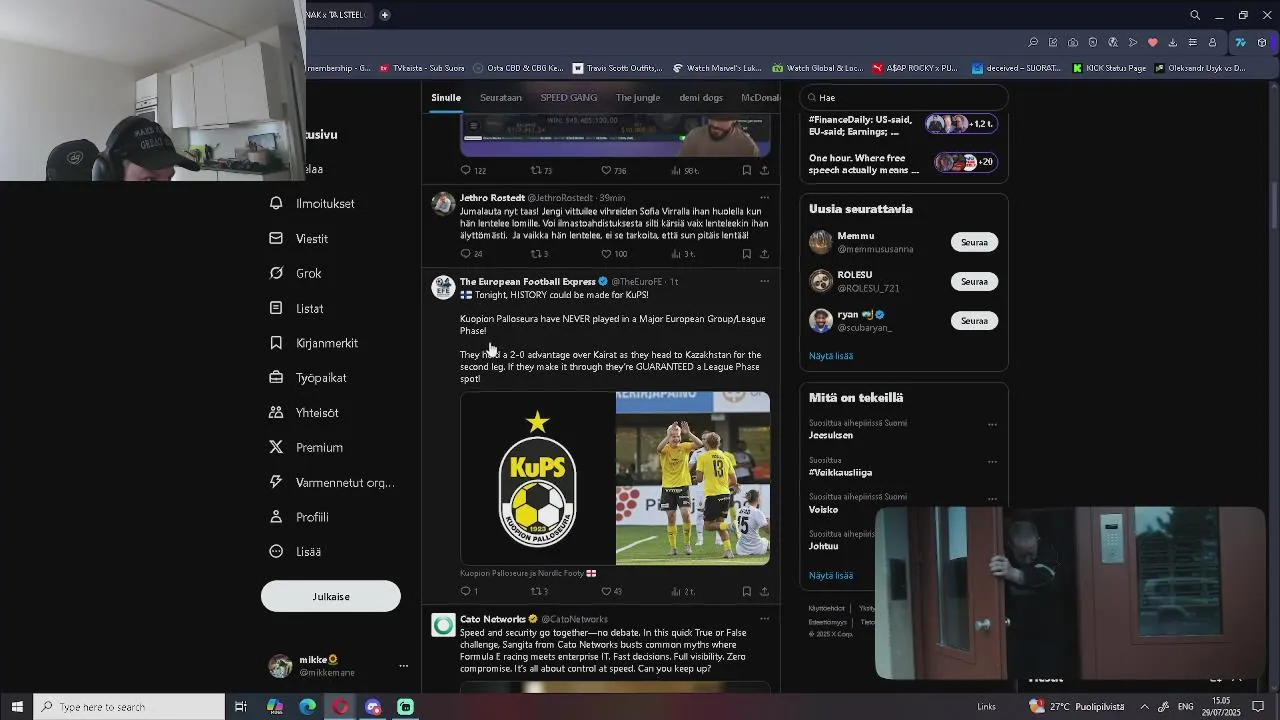Open Task View on the taskbar

(x=241, y=707)
